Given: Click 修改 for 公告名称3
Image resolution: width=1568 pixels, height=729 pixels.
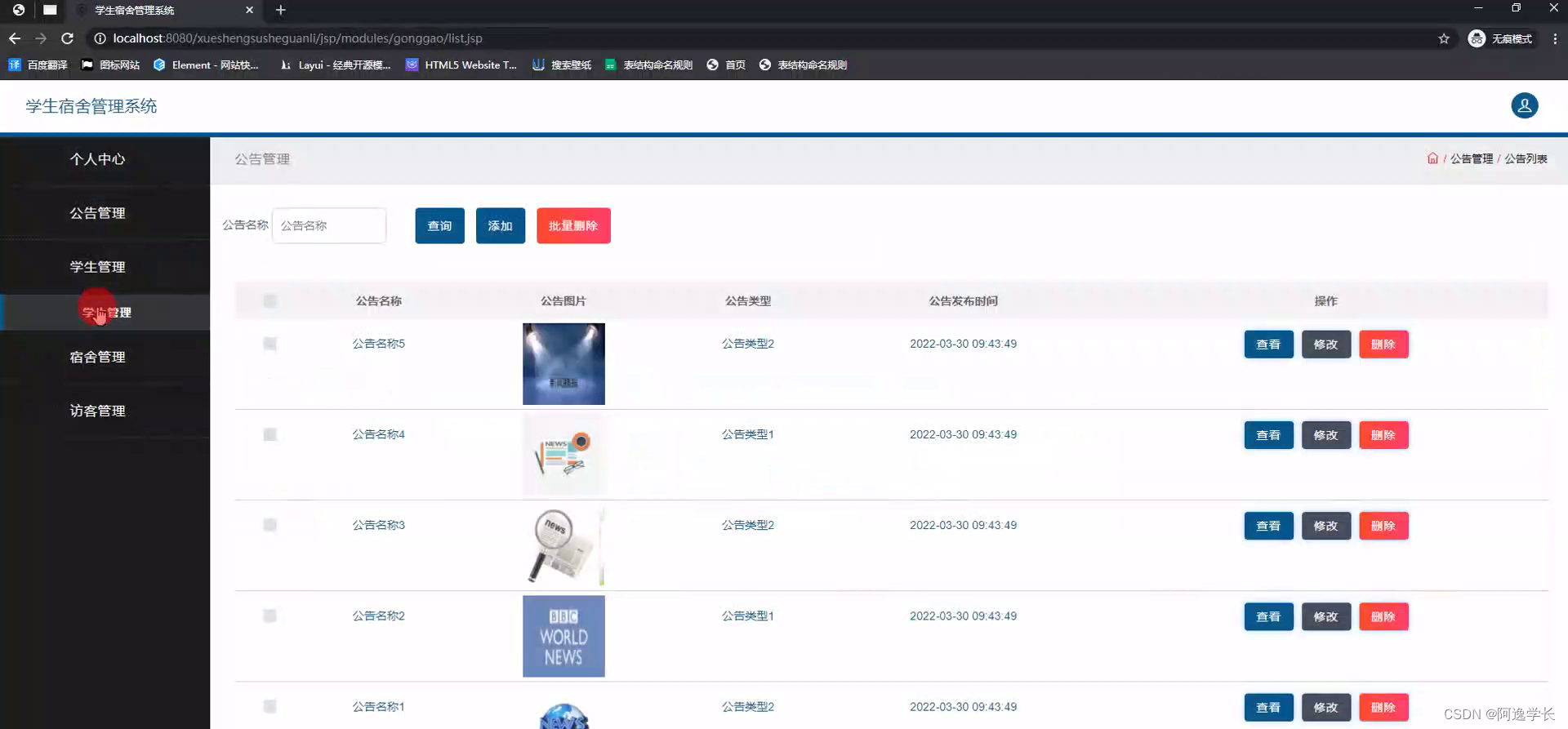Looking at the screenshot, I should pyautogui.click(x=1326, y=526).
